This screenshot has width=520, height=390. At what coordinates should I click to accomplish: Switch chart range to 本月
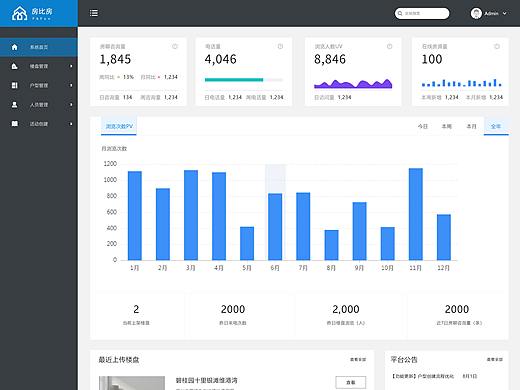[x=471, y=126]
